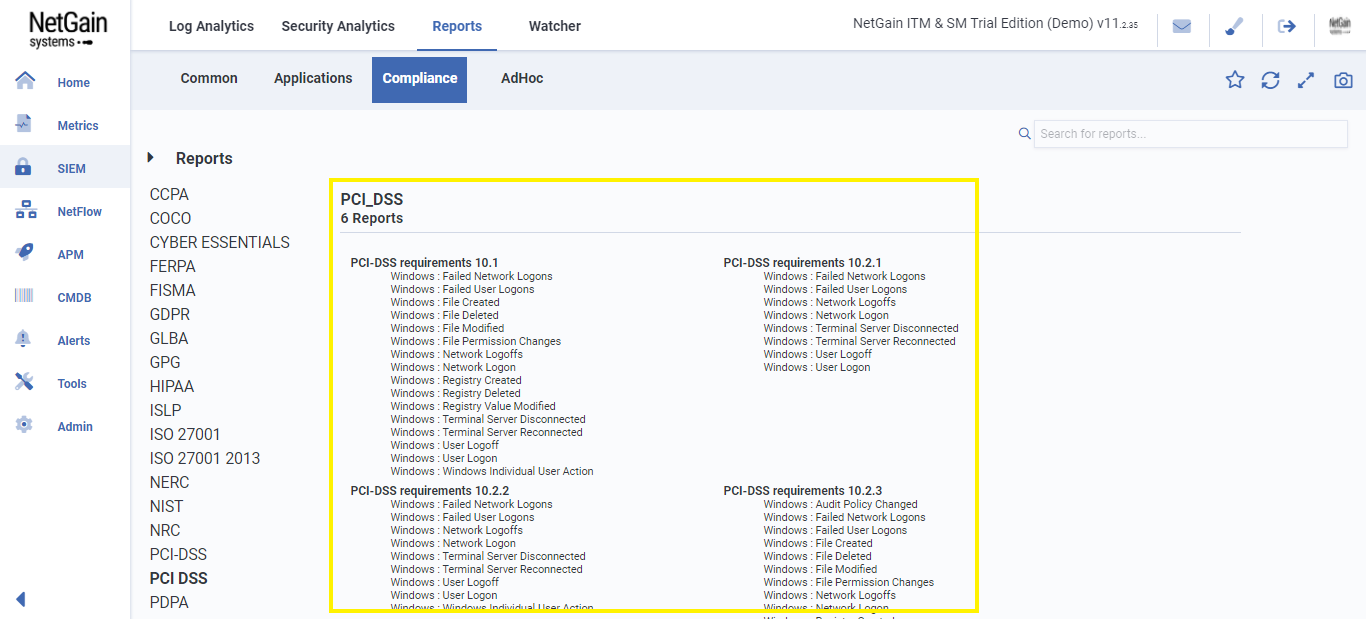Open PCI-DSS requirements 10.1 report

click(424, 263)
